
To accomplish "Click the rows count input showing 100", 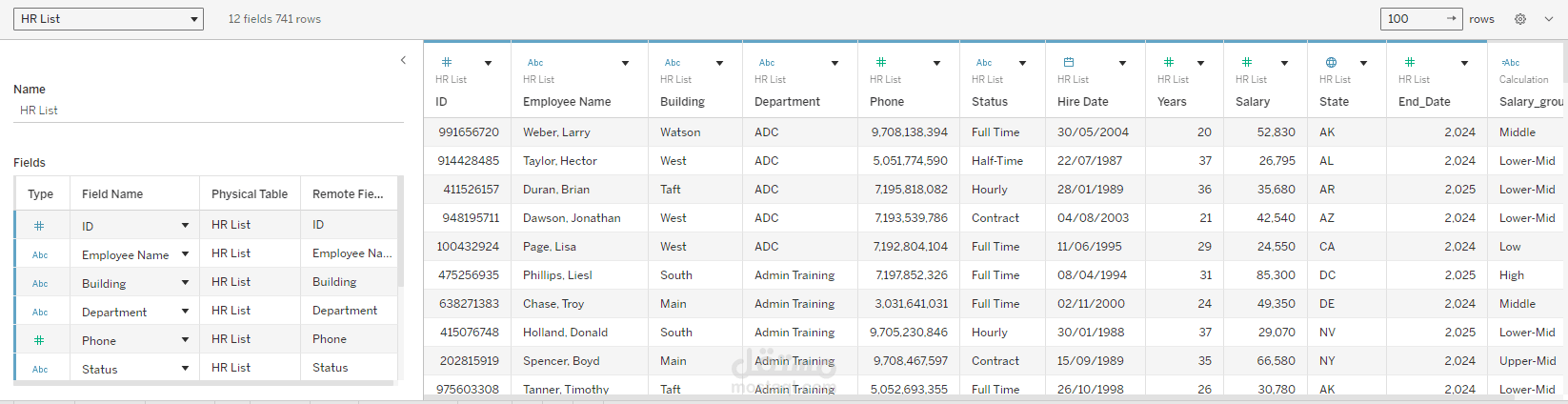I will pyautogui.click(x=1412, y=19).
